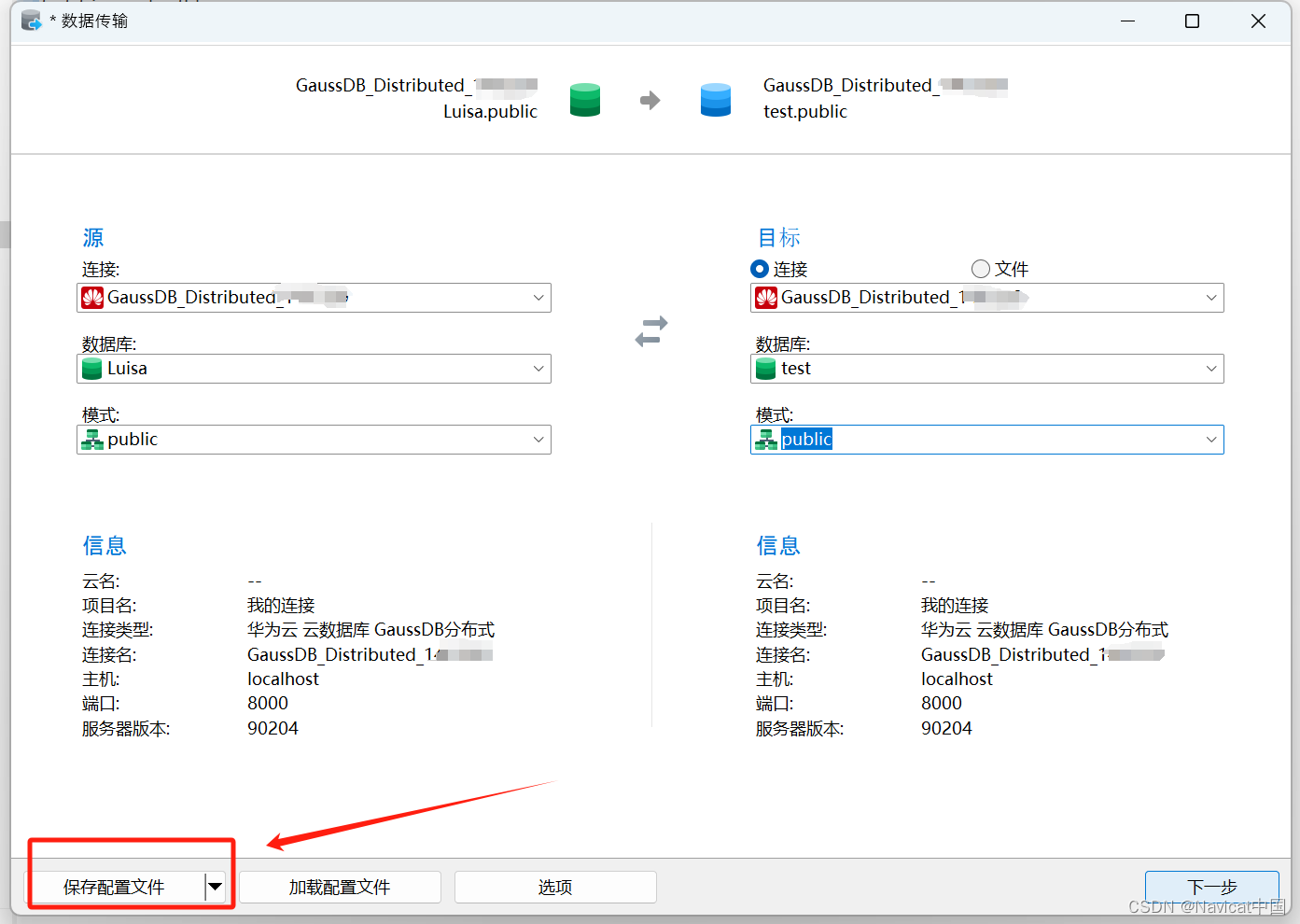
Task: Expand the arrow next to 保存配置文件
Action: (216, 887)
